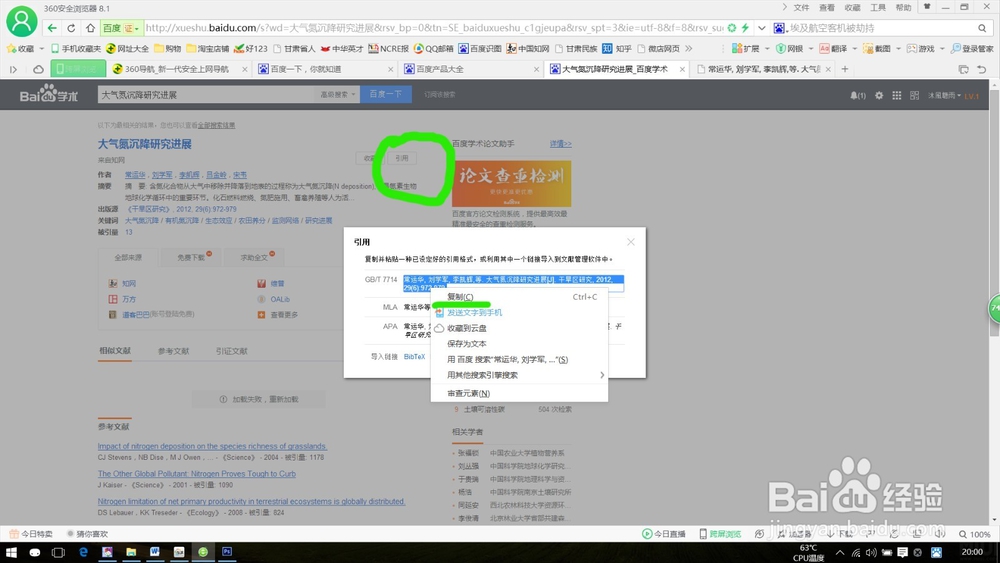This screenshot has height=563, width=1000.
Task: Open the 论文查重检测 banner
Action: [x=511, y=184]
